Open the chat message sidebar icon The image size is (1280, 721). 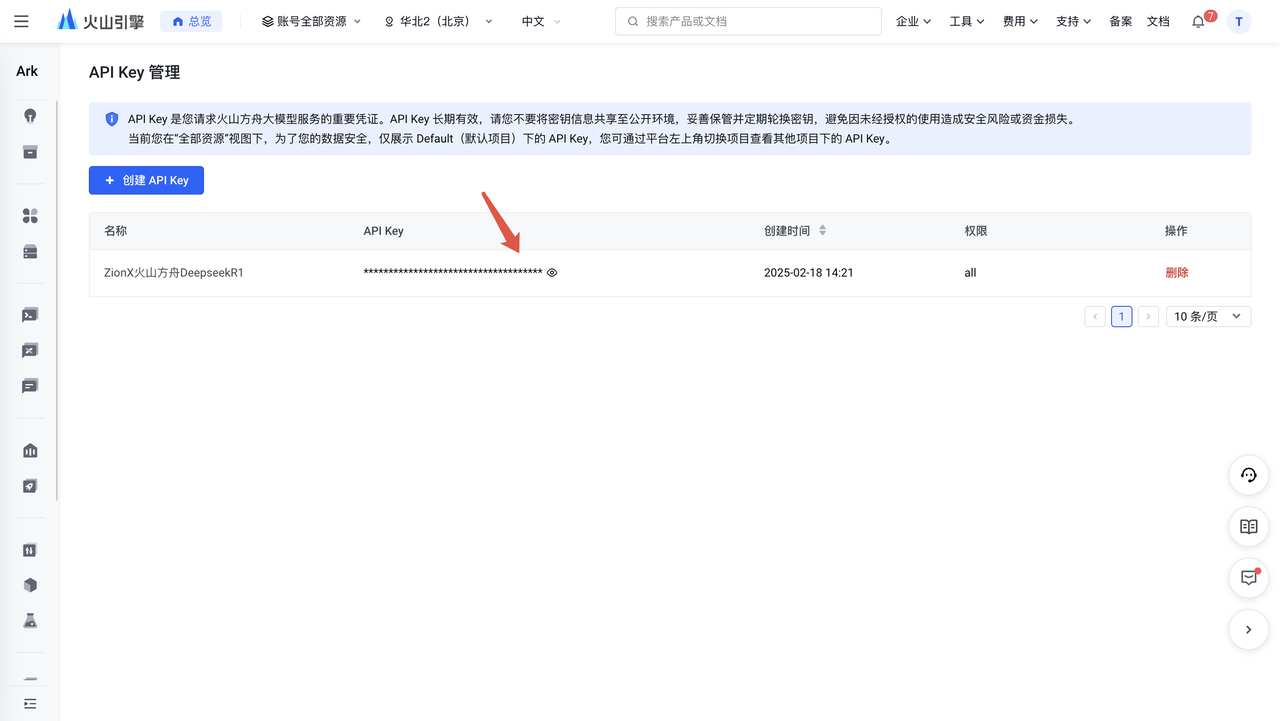[x=30, y=386]
